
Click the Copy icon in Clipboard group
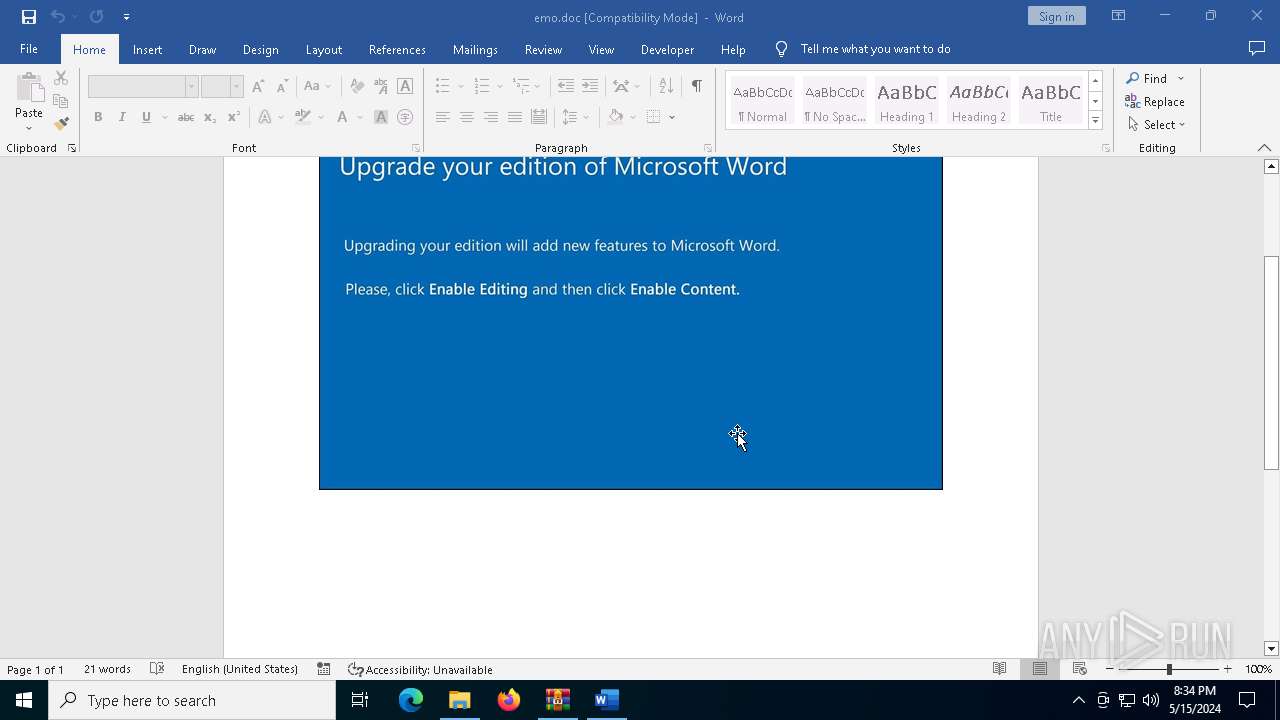coord(61,101)
